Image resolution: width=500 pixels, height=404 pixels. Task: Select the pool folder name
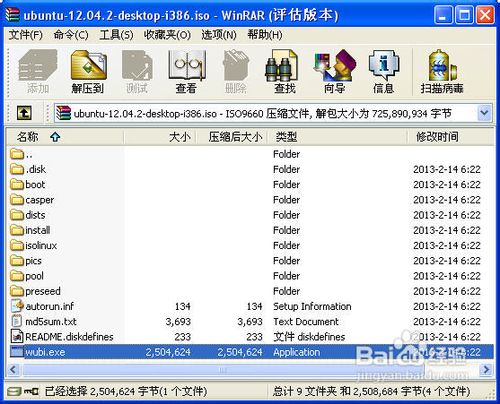click(34, 276)
